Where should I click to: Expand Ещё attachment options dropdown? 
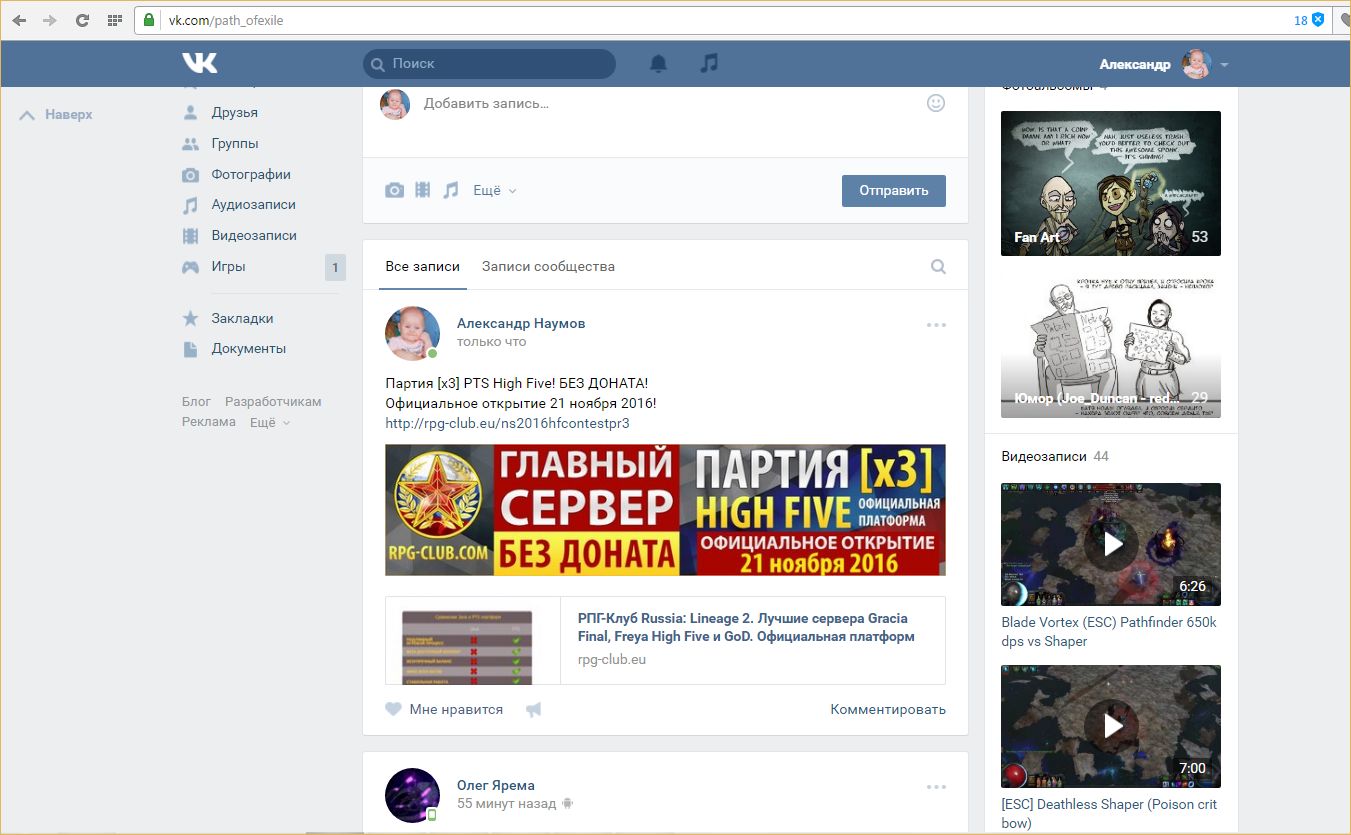494,190
